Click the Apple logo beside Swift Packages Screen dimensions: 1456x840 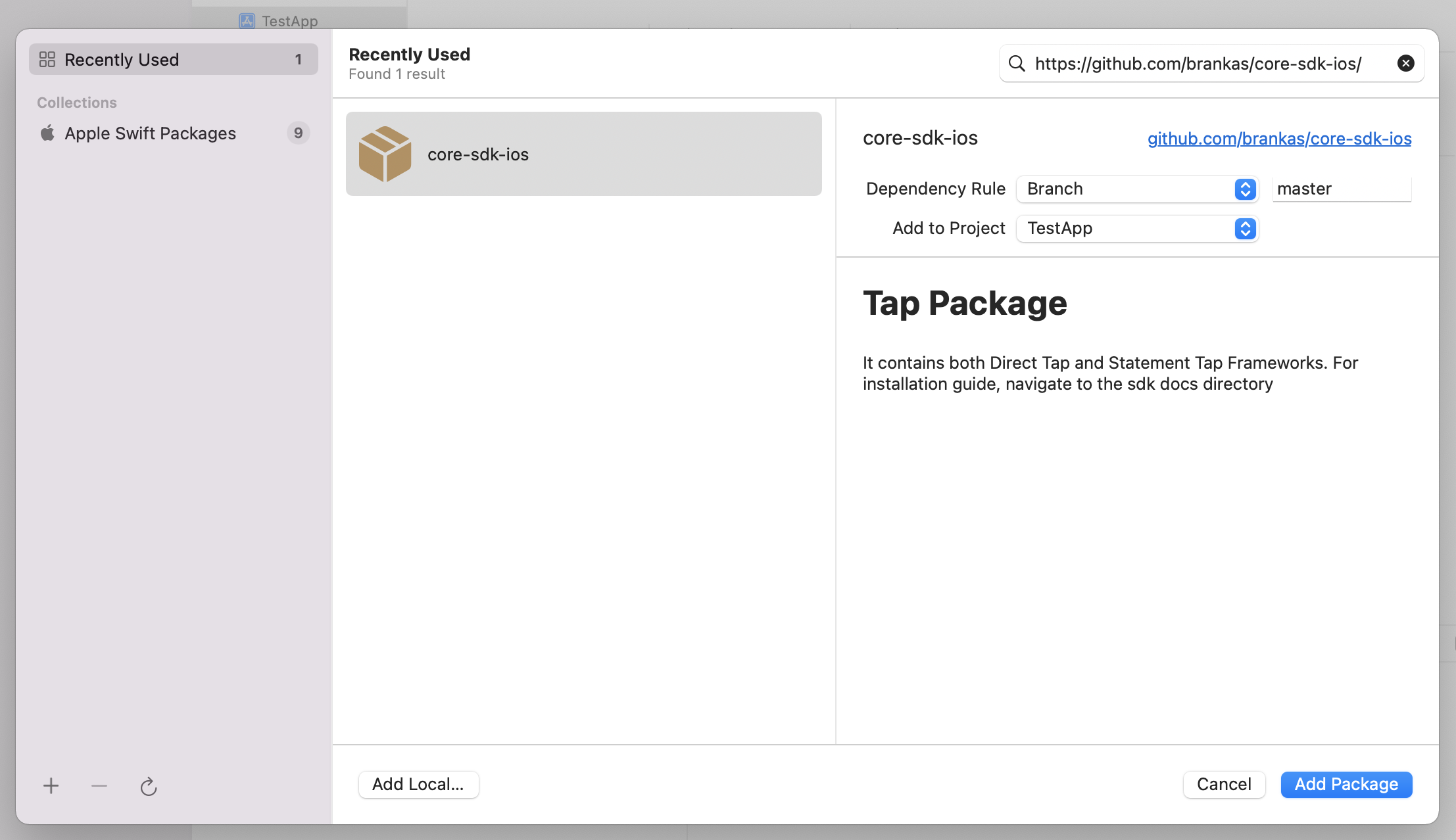pyautogui.click(x=47, y=133)
